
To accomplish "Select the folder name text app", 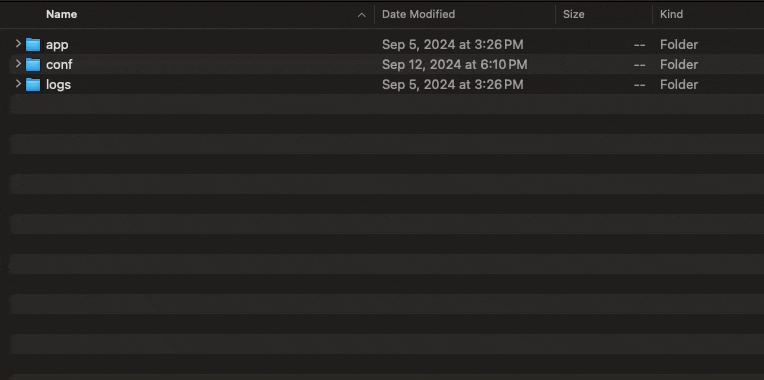I will coord(57,45).
